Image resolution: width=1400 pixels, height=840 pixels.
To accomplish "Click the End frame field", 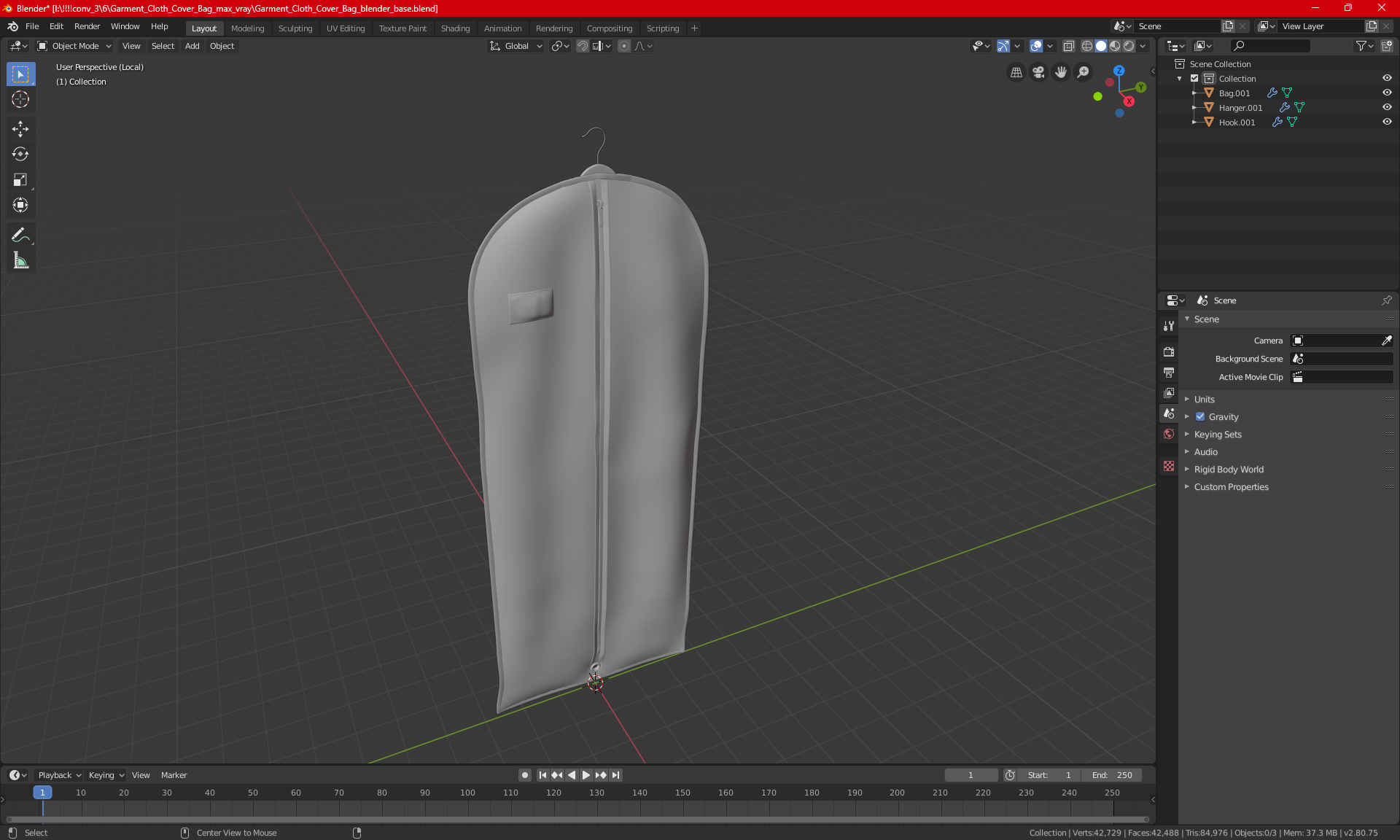I will tap(1112, 775).
